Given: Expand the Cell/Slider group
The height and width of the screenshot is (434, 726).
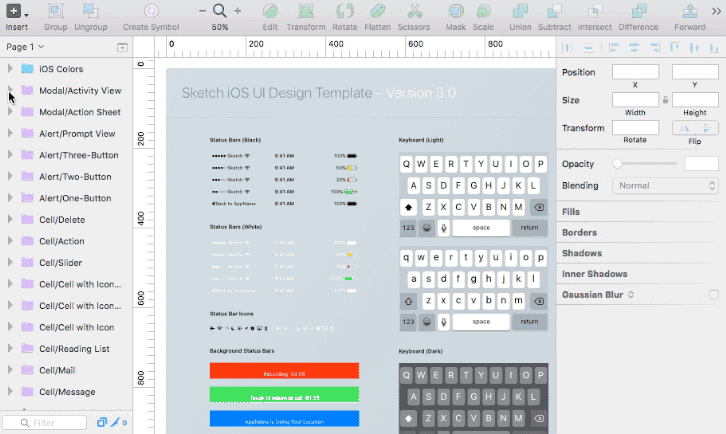Looking at the screenshot, I should [x=10, y=262].
